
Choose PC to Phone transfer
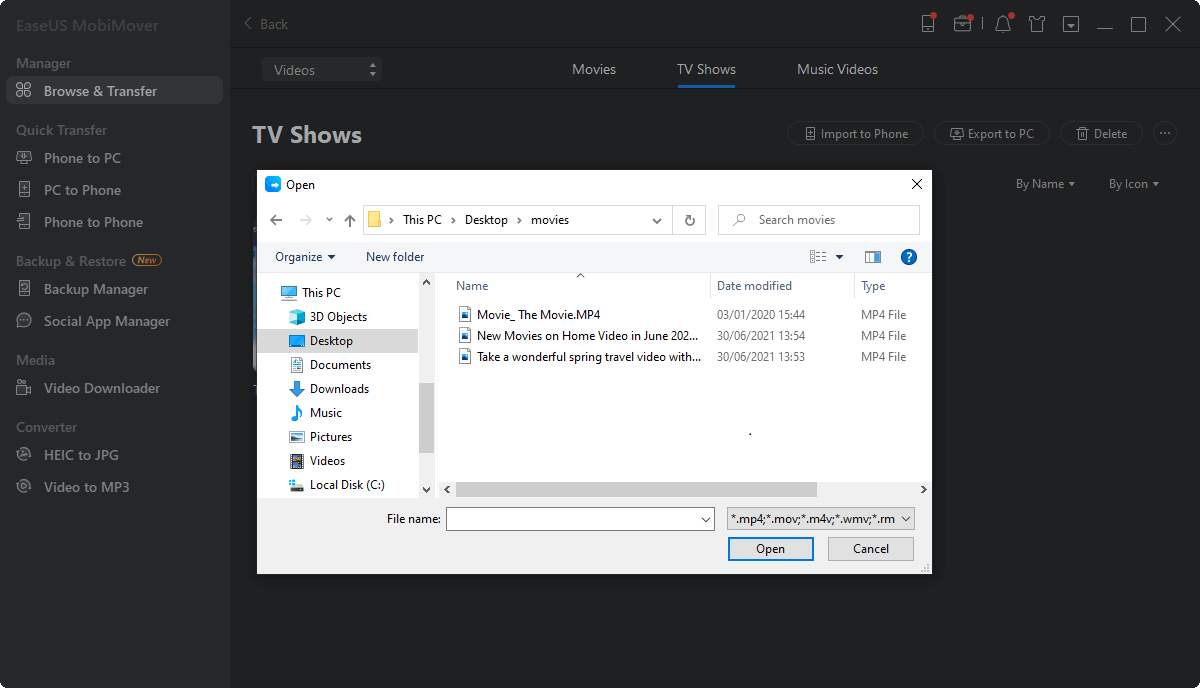82,190
